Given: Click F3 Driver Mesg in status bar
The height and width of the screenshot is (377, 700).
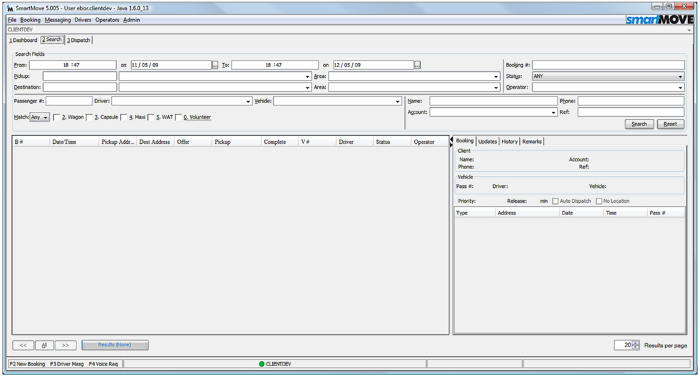Looking at the screenshot, I should coord(67,364).
